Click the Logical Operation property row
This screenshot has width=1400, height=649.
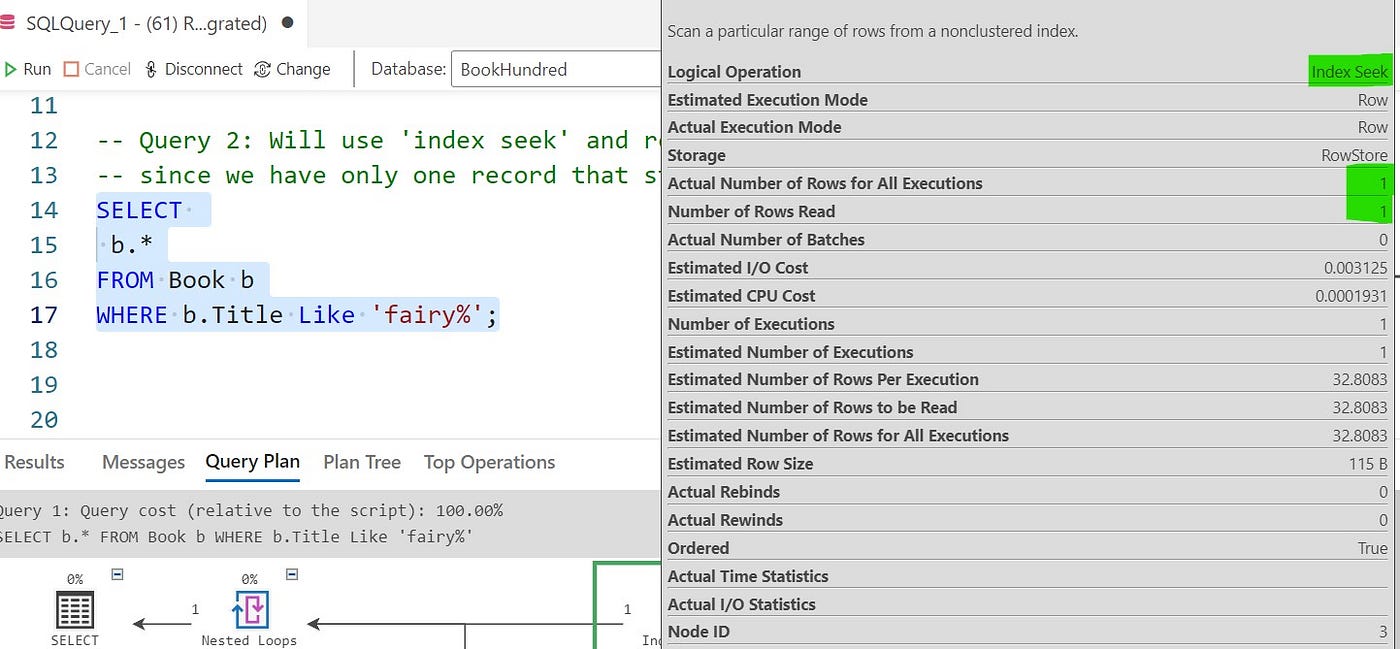pos(1028,72)
